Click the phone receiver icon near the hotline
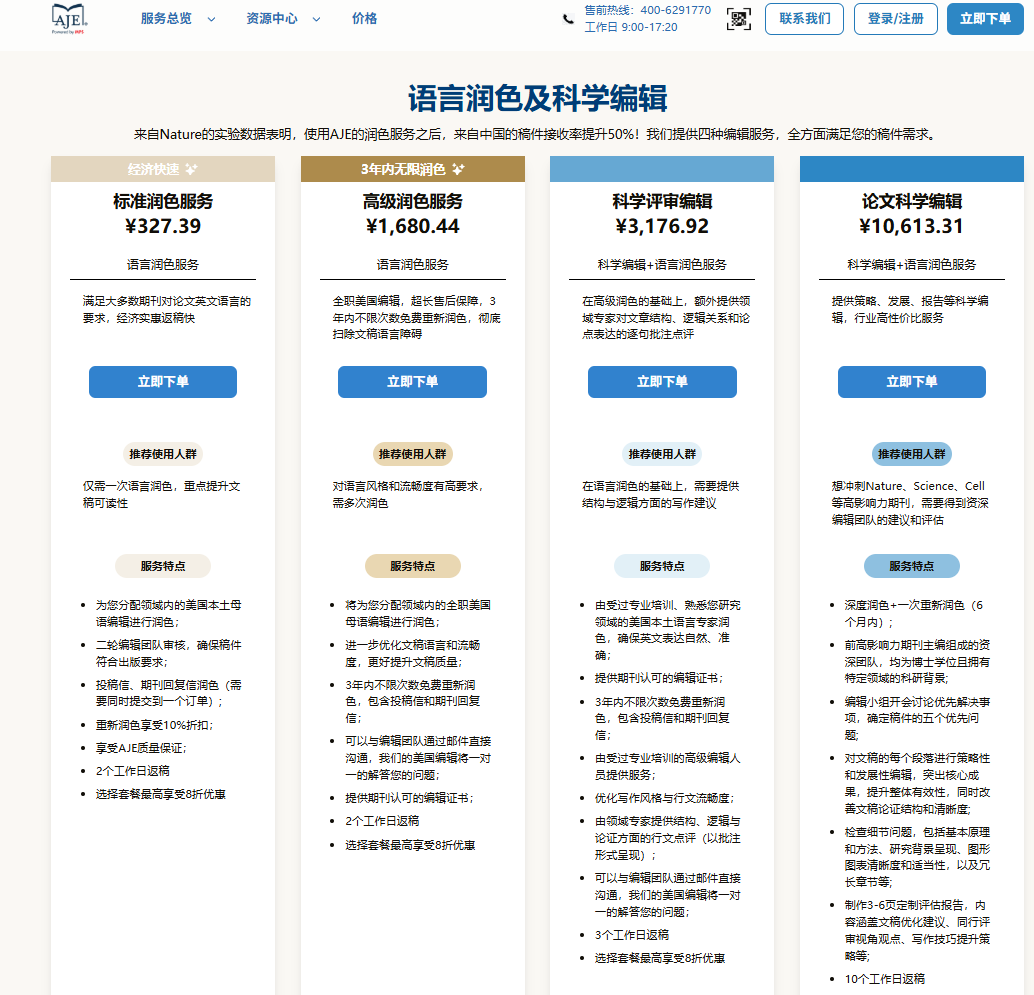This screenshot has height=995, width=1034. coord(567,17)
